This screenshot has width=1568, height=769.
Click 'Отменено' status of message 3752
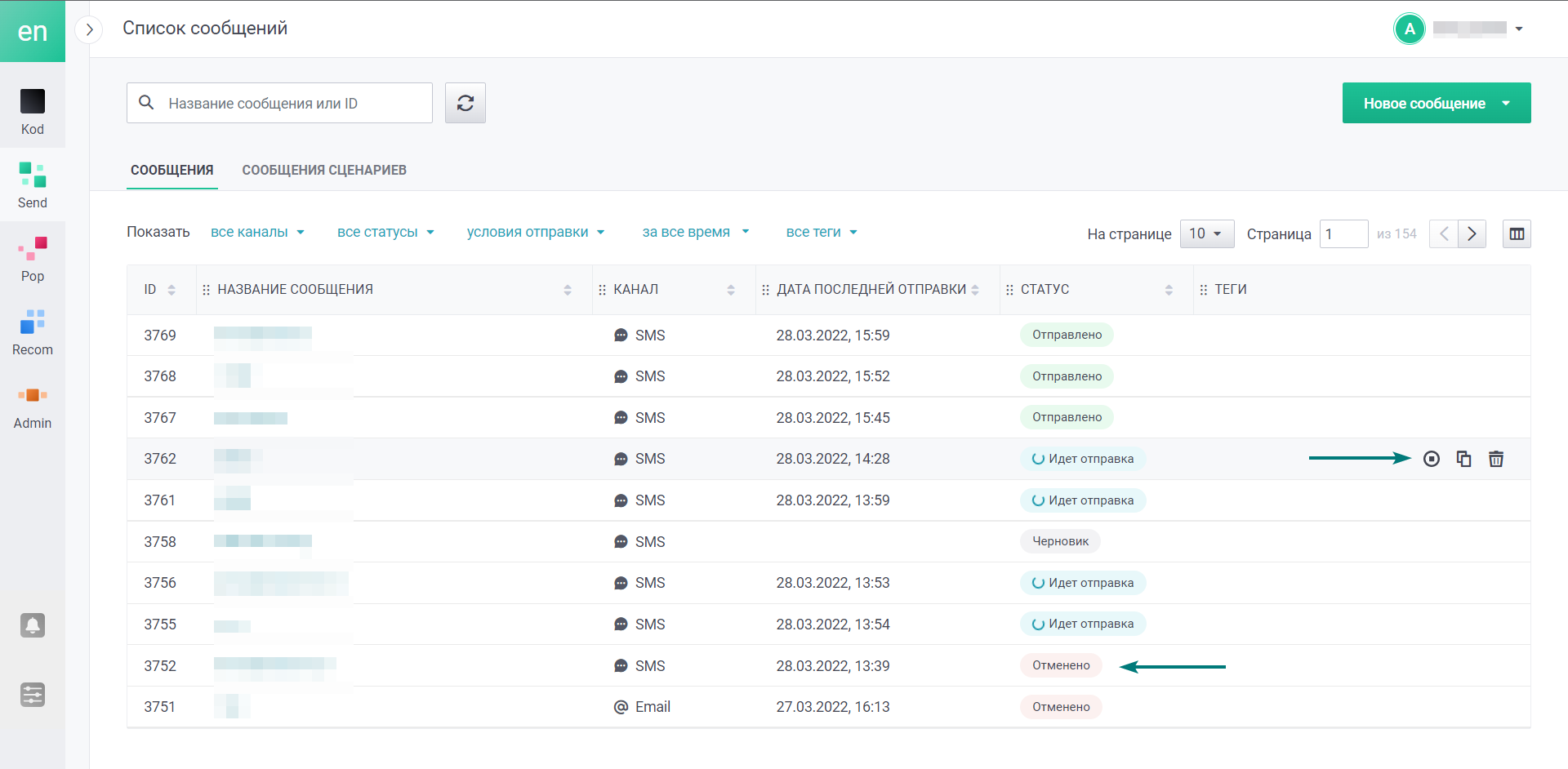tap(1061, 665)
